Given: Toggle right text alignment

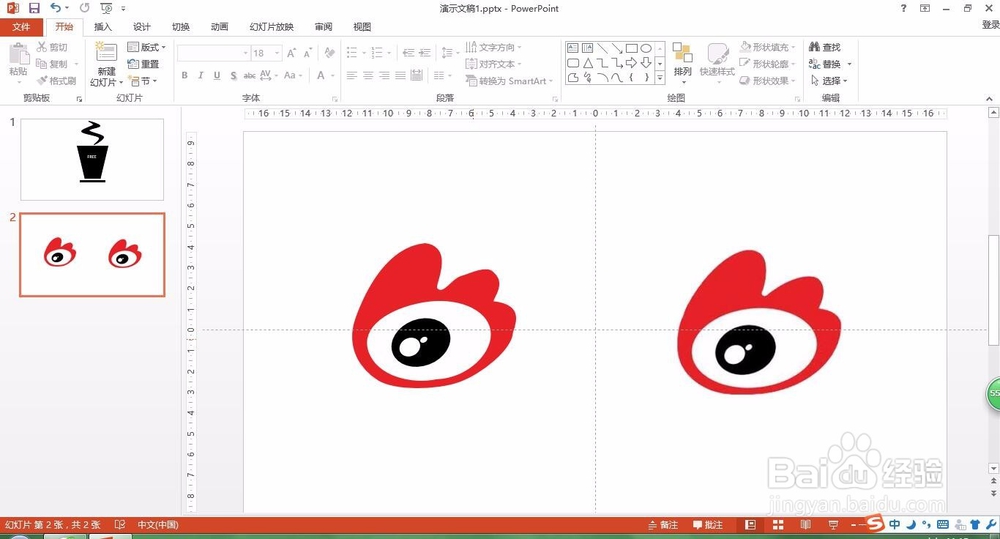Looking at the screenshot, I should point(384,75).
